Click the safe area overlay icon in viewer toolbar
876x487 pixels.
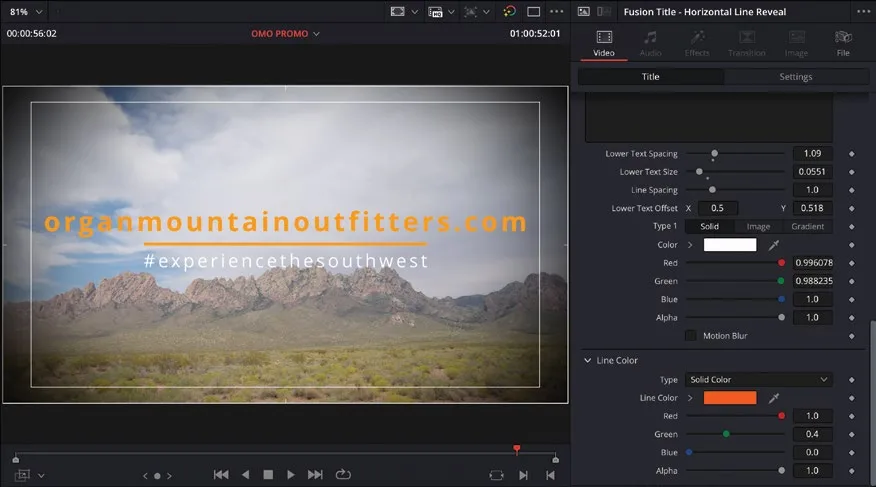point(397,11)
